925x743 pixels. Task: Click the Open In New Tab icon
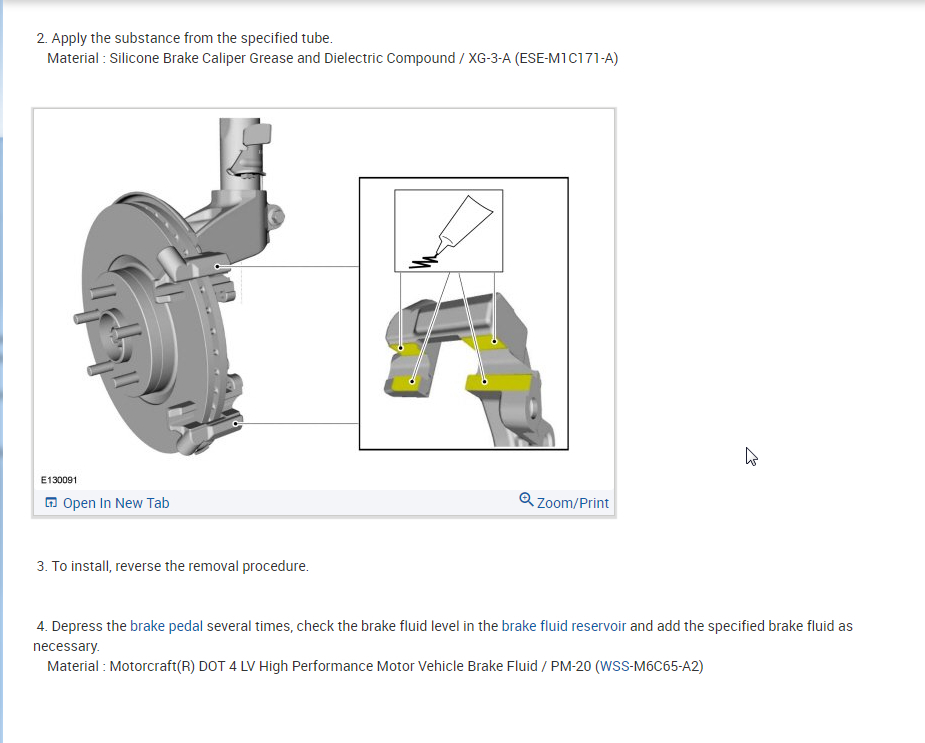(51, 503)
